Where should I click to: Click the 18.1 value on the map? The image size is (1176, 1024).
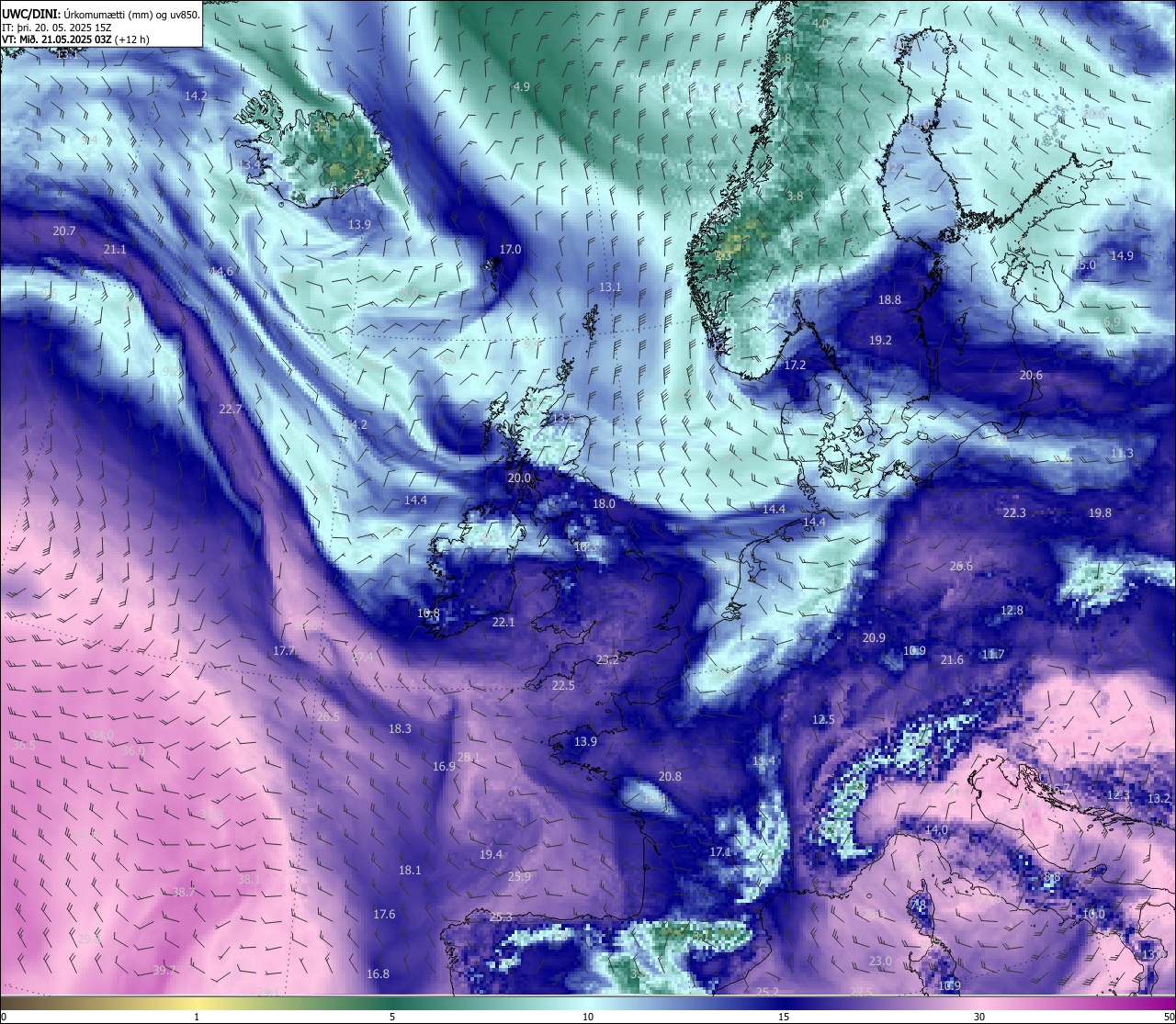(410, 871)
